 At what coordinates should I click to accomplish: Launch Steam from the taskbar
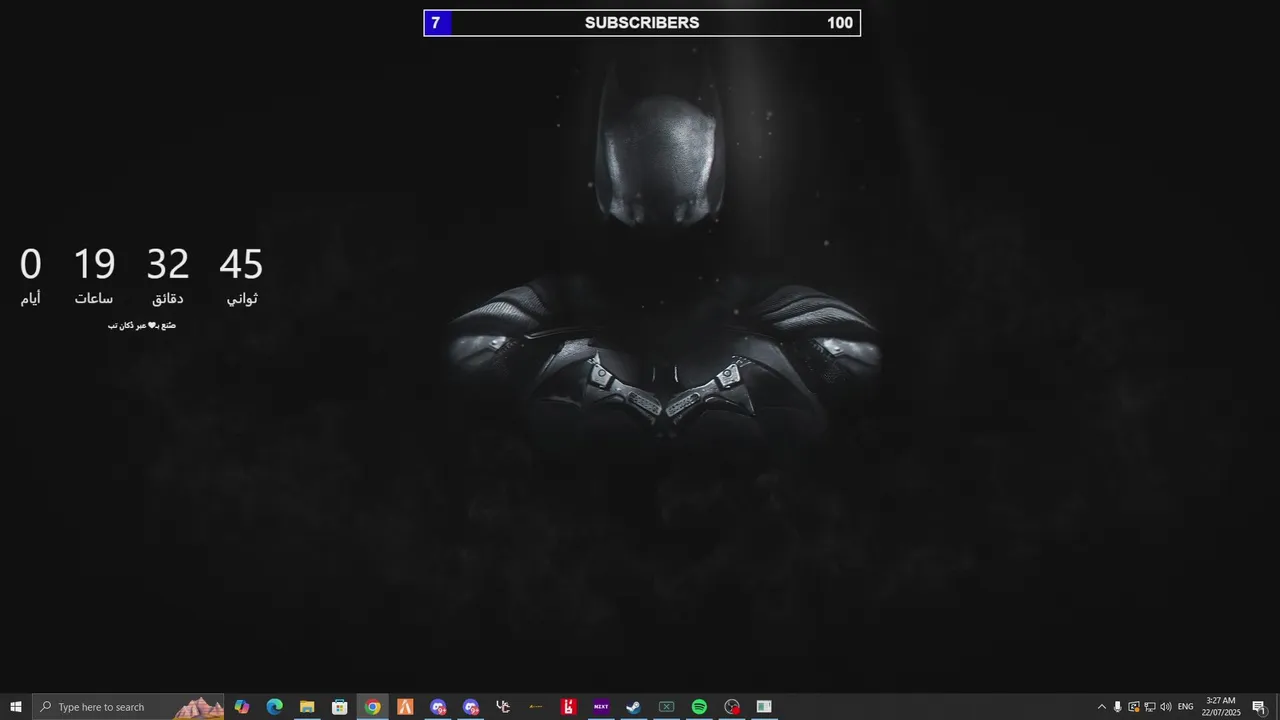634,707
